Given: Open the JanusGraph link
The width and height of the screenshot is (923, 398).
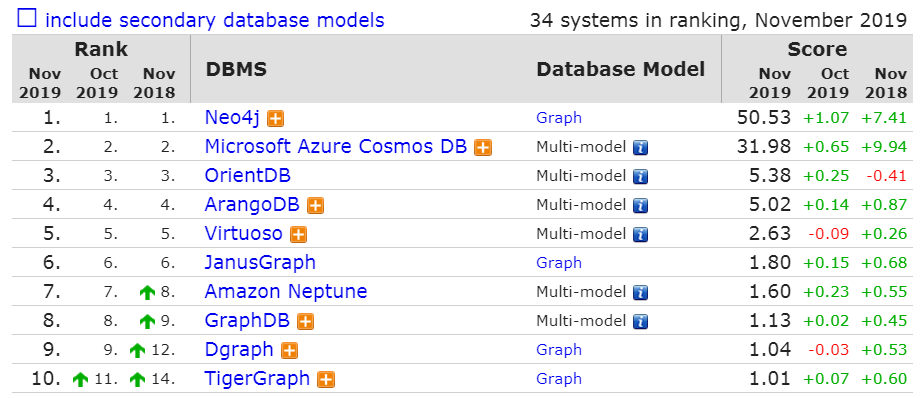Looking at the screenshot, I should click(x=260, y=263).
